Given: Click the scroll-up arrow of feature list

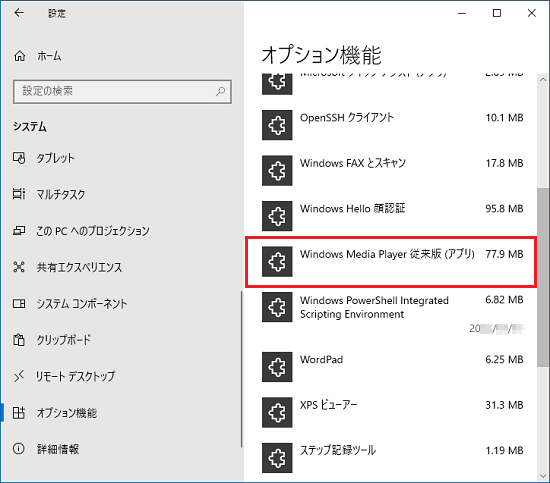Looking at the screenshot, I should tap(543, 80).
